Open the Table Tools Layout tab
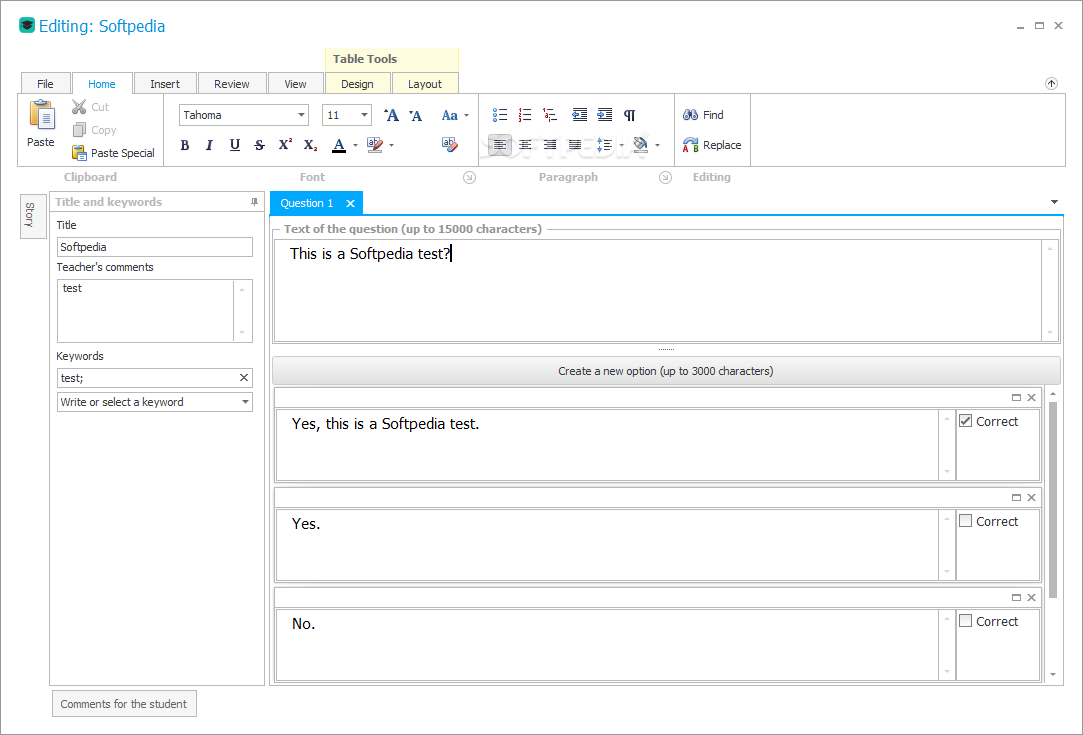This screenshot has height=735, width=1083. coord(425,84)
